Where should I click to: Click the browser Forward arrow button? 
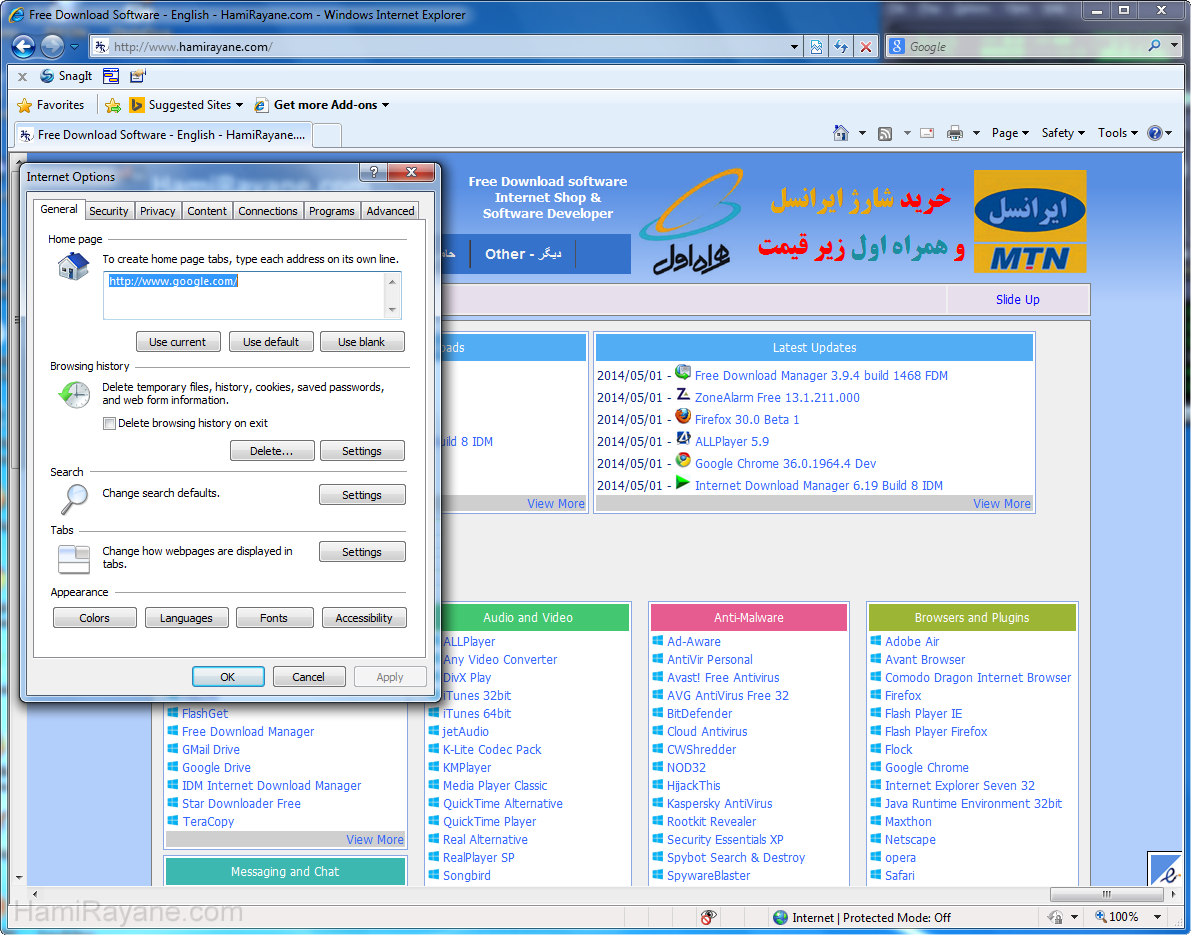click(x=52, y=47)
